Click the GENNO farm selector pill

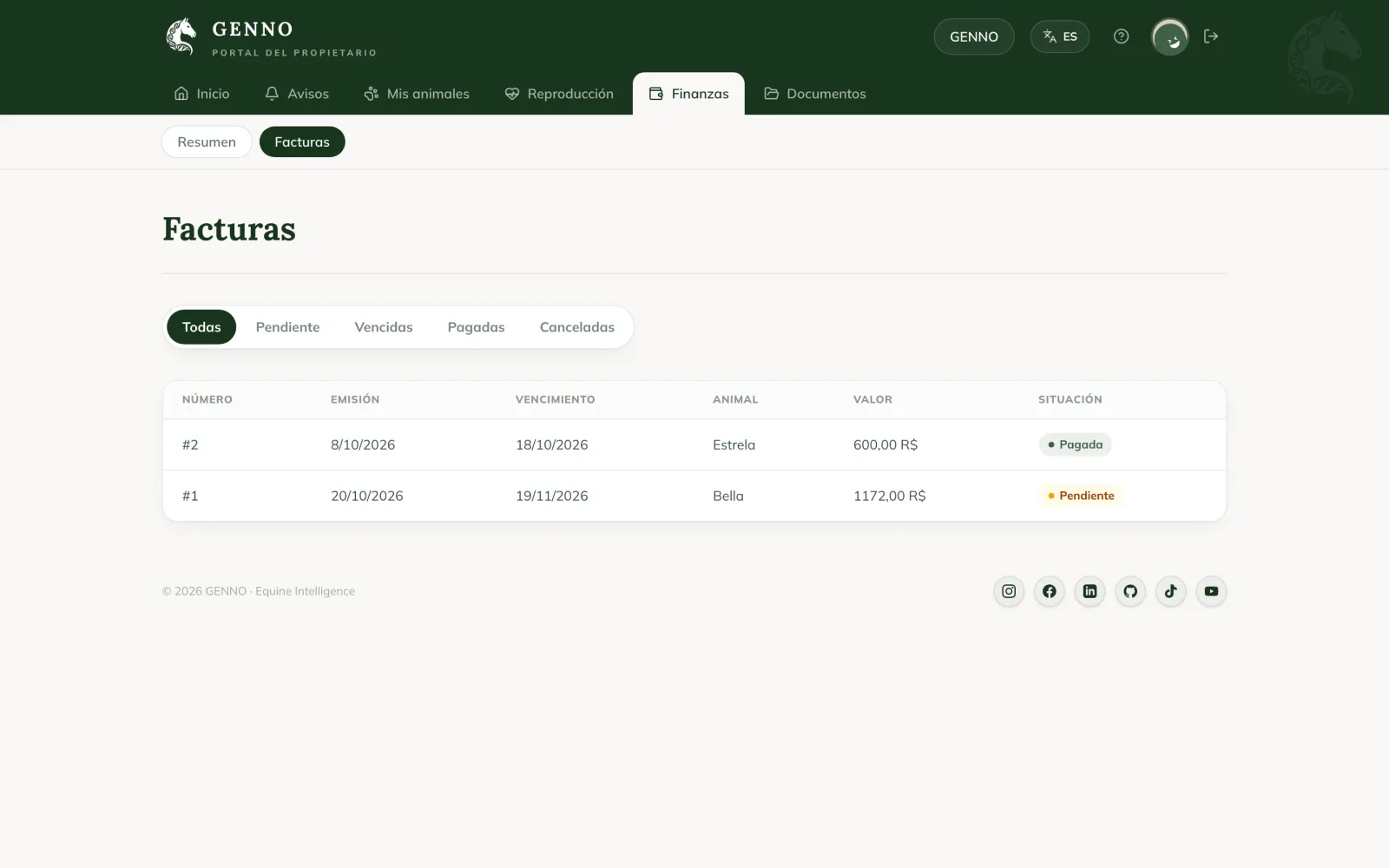tap(974, 36)
